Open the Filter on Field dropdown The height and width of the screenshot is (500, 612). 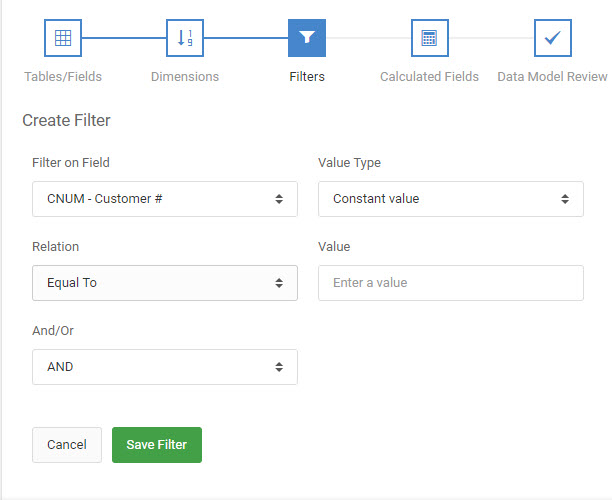pos(165,199)
